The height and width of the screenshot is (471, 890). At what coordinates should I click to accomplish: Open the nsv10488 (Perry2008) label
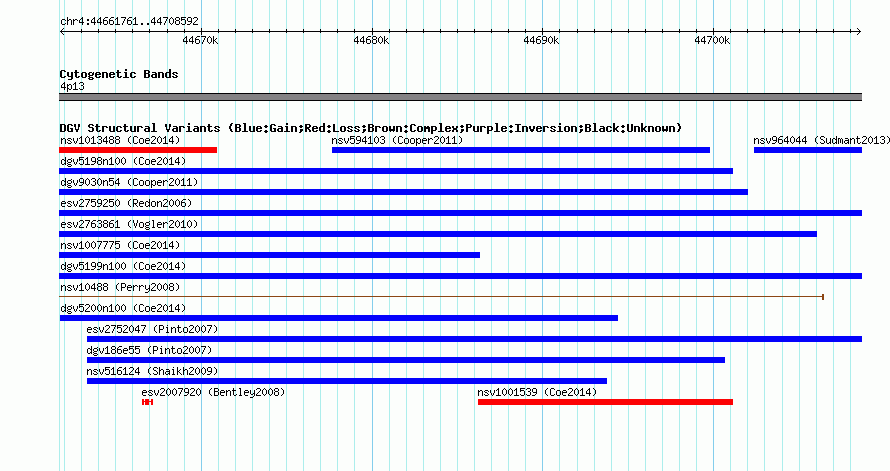[x=120, y=287]
